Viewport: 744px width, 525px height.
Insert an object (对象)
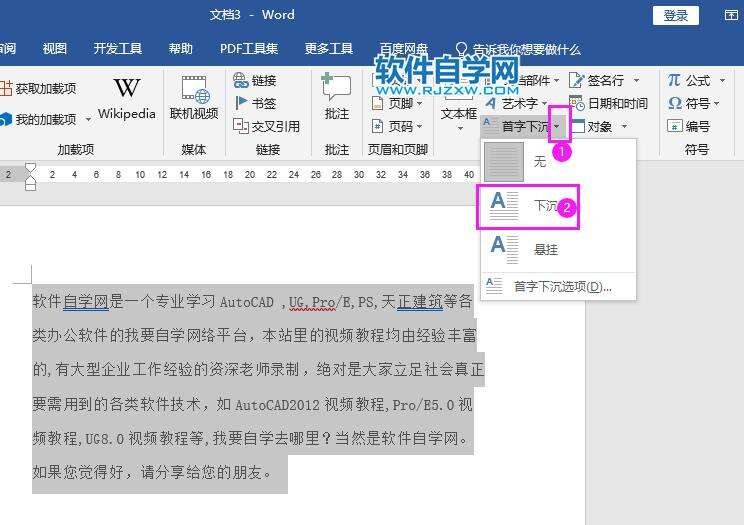pos(592,126)
